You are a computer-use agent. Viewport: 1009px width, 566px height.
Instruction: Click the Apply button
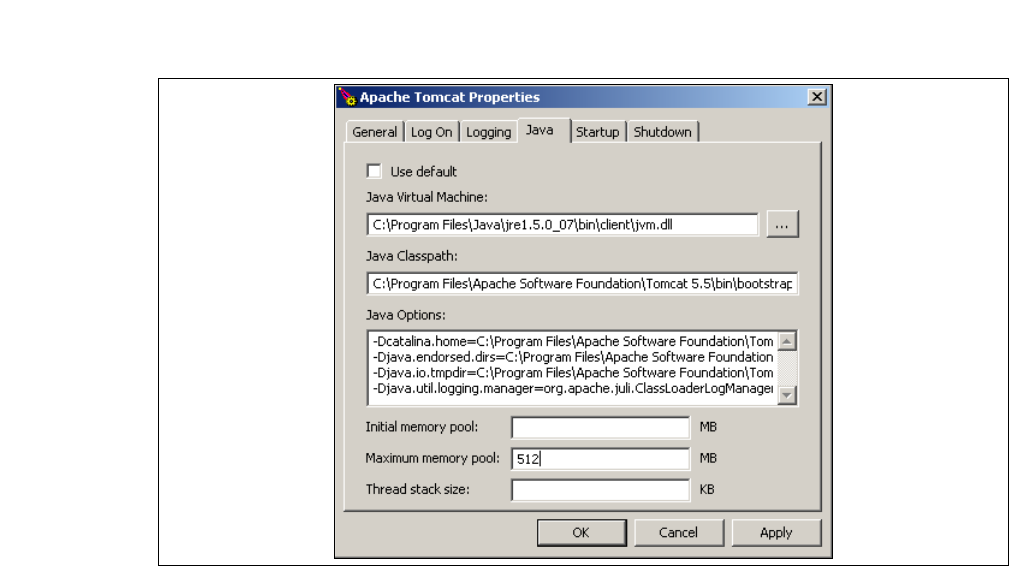[776, 533]
